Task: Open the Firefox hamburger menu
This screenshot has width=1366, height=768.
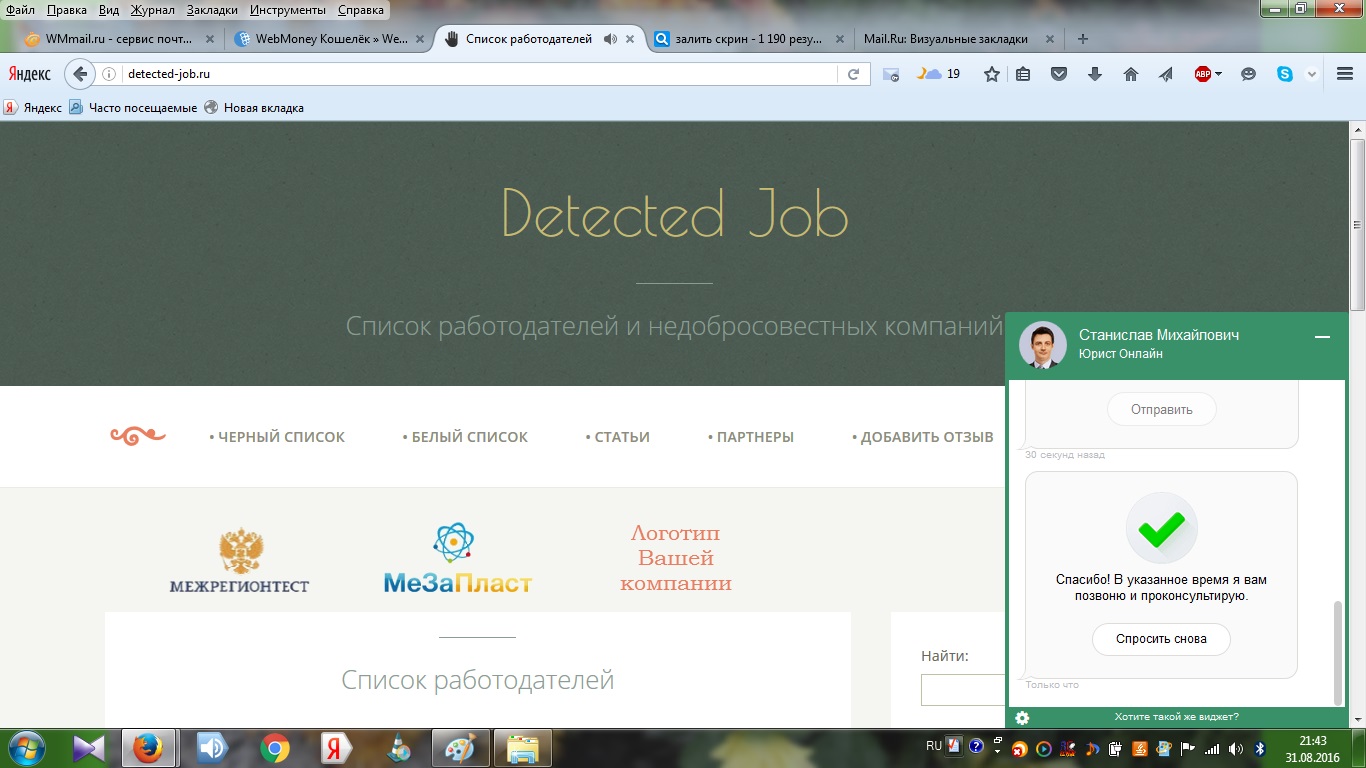Action: 1345,74
